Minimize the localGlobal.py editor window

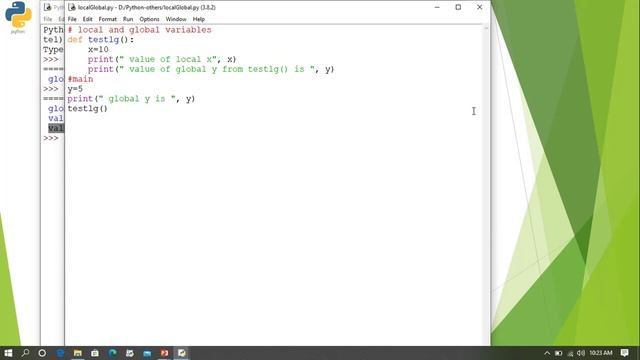click(x=437, y=7)
